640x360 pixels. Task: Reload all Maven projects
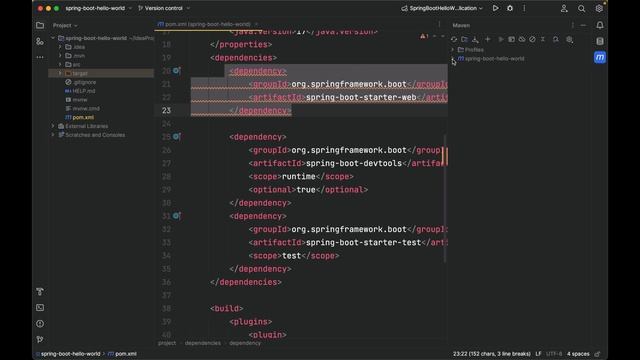[454, 39]
